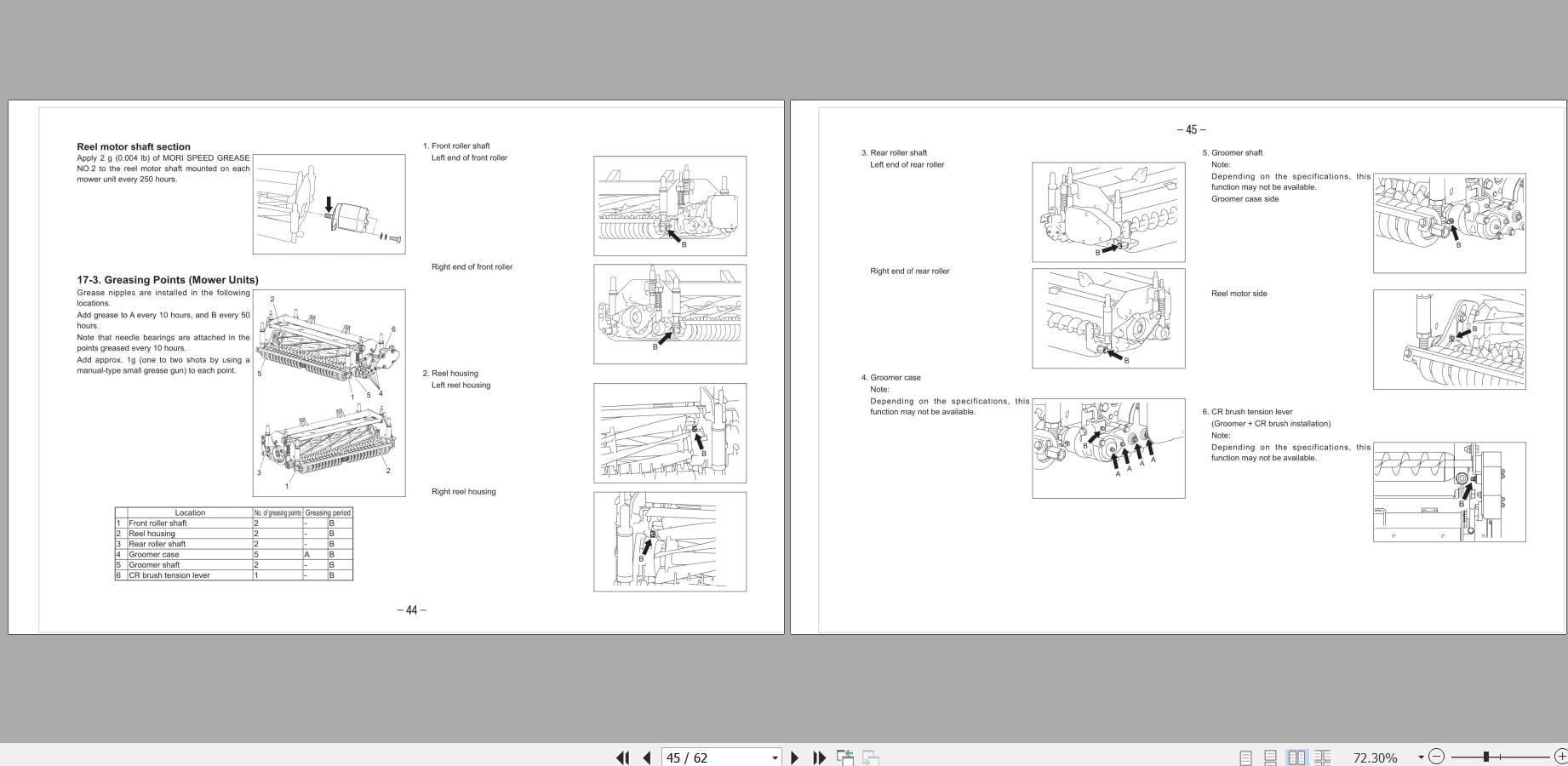This screenshot has width=1568, height=766.
Task: Jump to the last page of the document
Action: 820,757
